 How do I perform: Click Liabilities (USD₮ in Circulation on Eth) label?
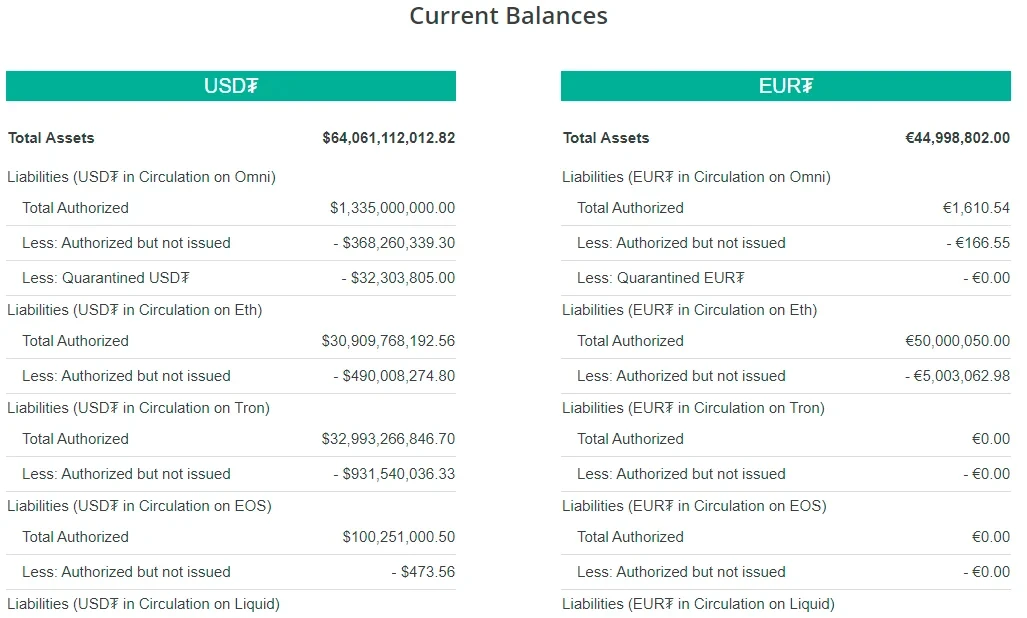[134, 310]
